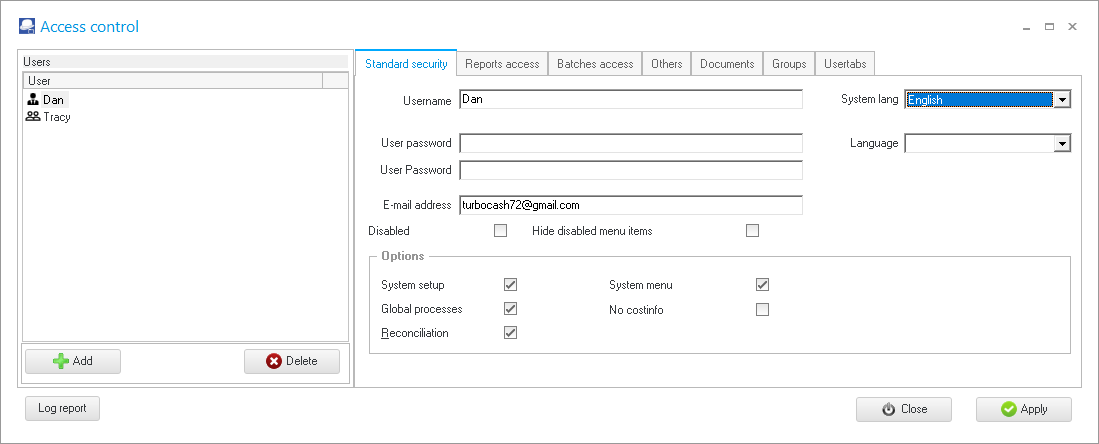Viewport: 1099px width, 444px height.
Task: Open the Documents tab
Action: pyautogui.click(x=727, y=64)
